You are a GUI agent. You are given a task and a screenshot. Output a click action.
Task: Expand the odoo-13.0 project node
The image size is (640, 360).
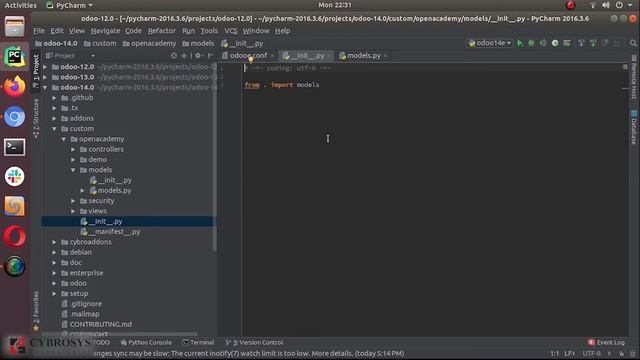(x=45, y=77)
